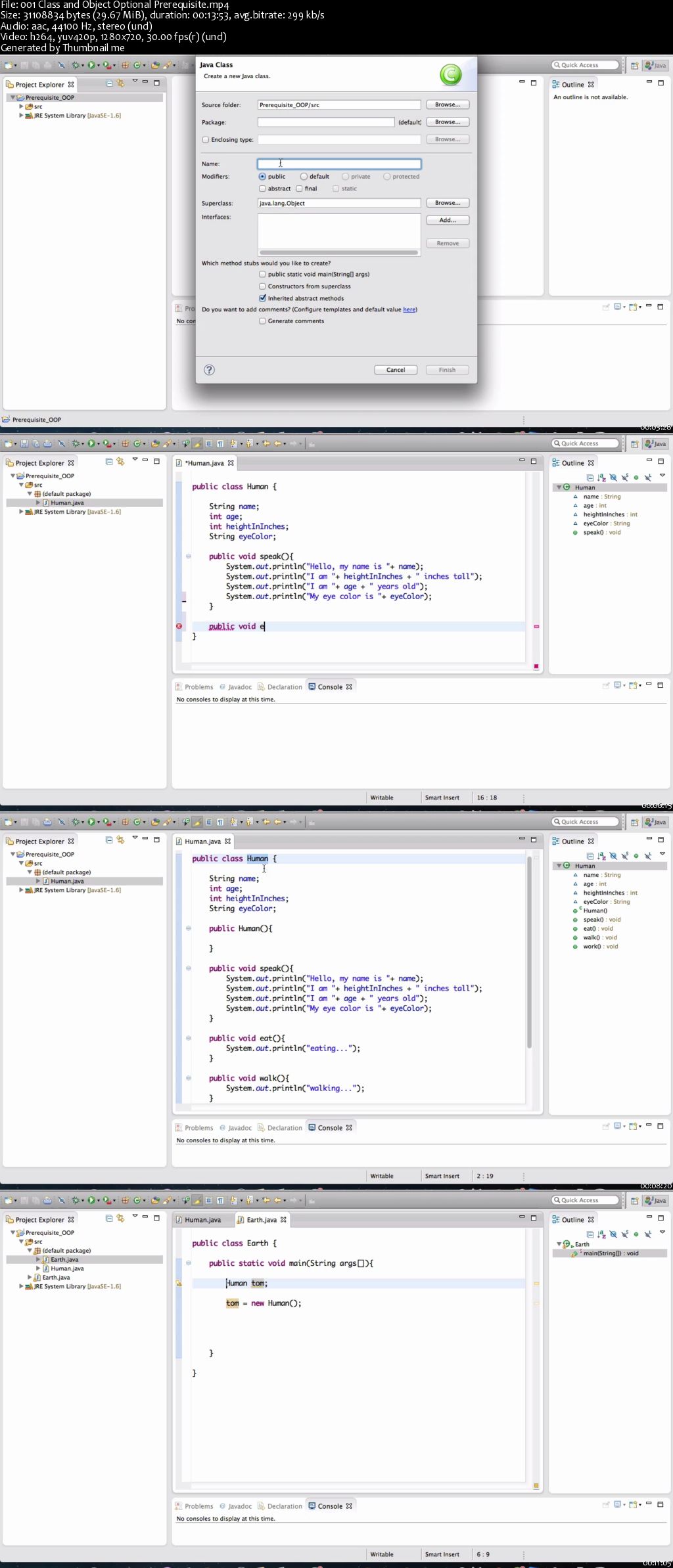The height and width of the screenshot is (1568, 673).
Task: Select the public modifier radio button
Action: click(x=262, y=177)
